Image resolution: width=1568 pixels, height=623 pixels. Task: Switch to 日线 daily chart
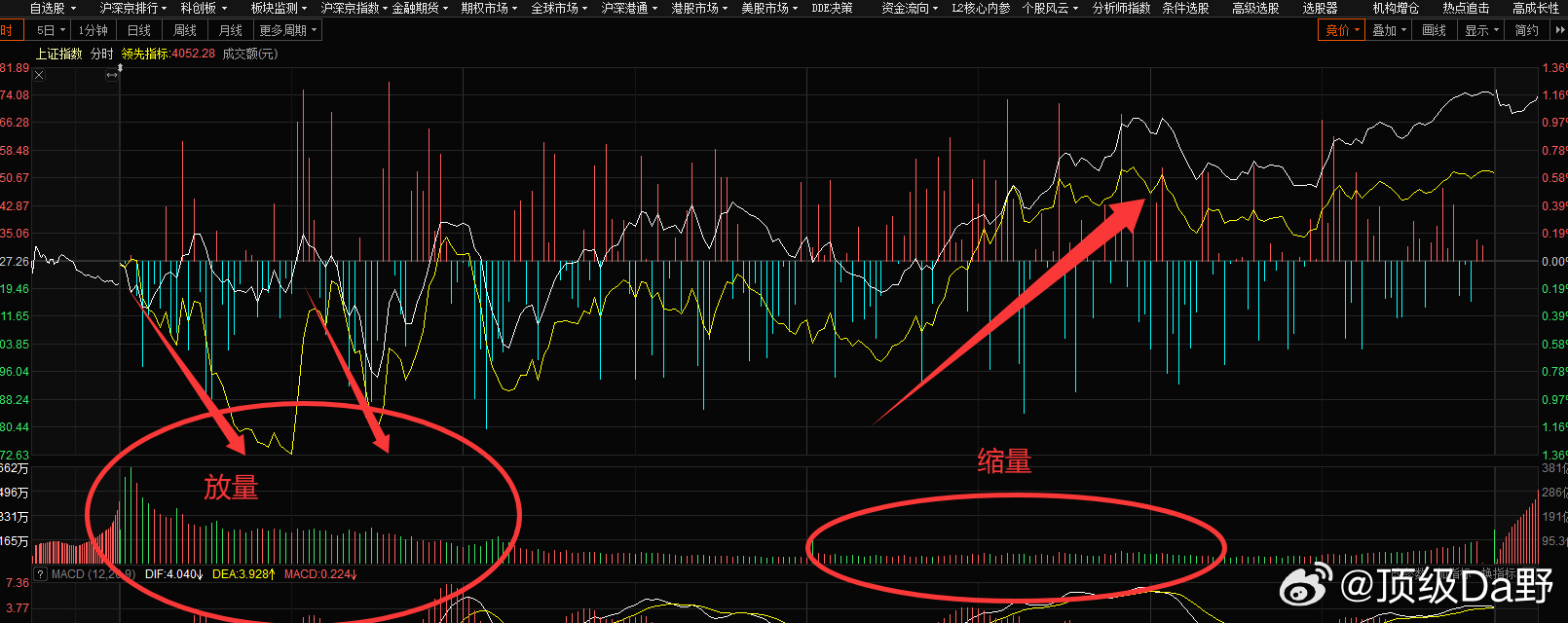click(x=139, y=30)
